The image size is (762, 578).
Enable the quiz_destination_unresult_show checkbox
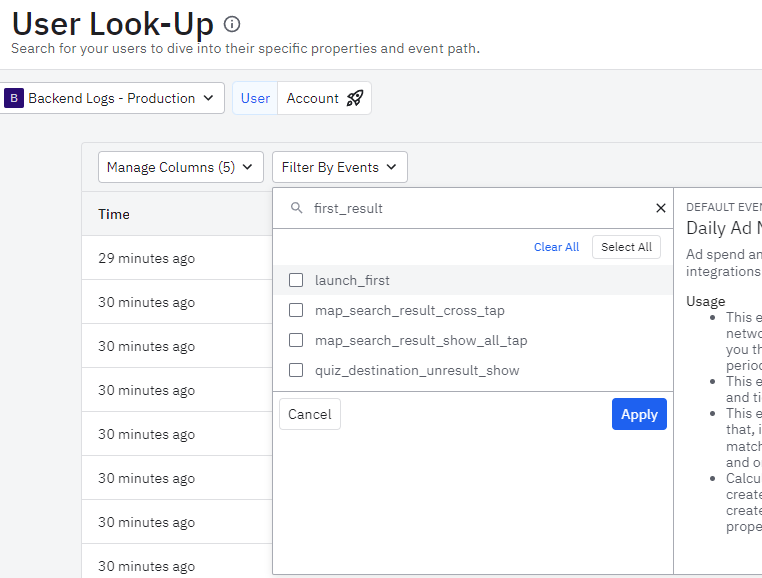pyautogui.click(x=296, y=370)
